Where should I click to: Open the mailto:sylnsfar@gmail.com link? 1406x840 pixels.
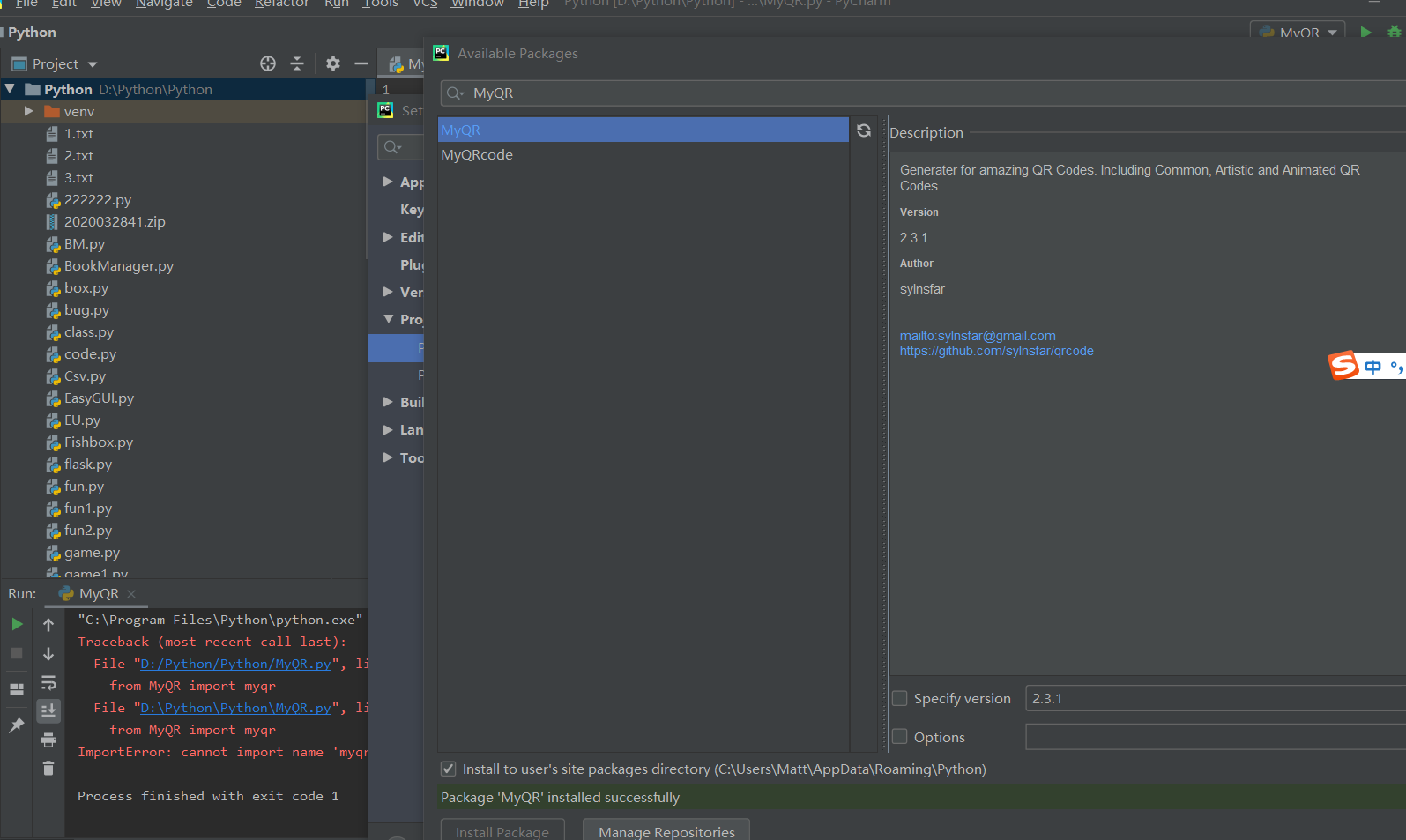tap(978, 336)
